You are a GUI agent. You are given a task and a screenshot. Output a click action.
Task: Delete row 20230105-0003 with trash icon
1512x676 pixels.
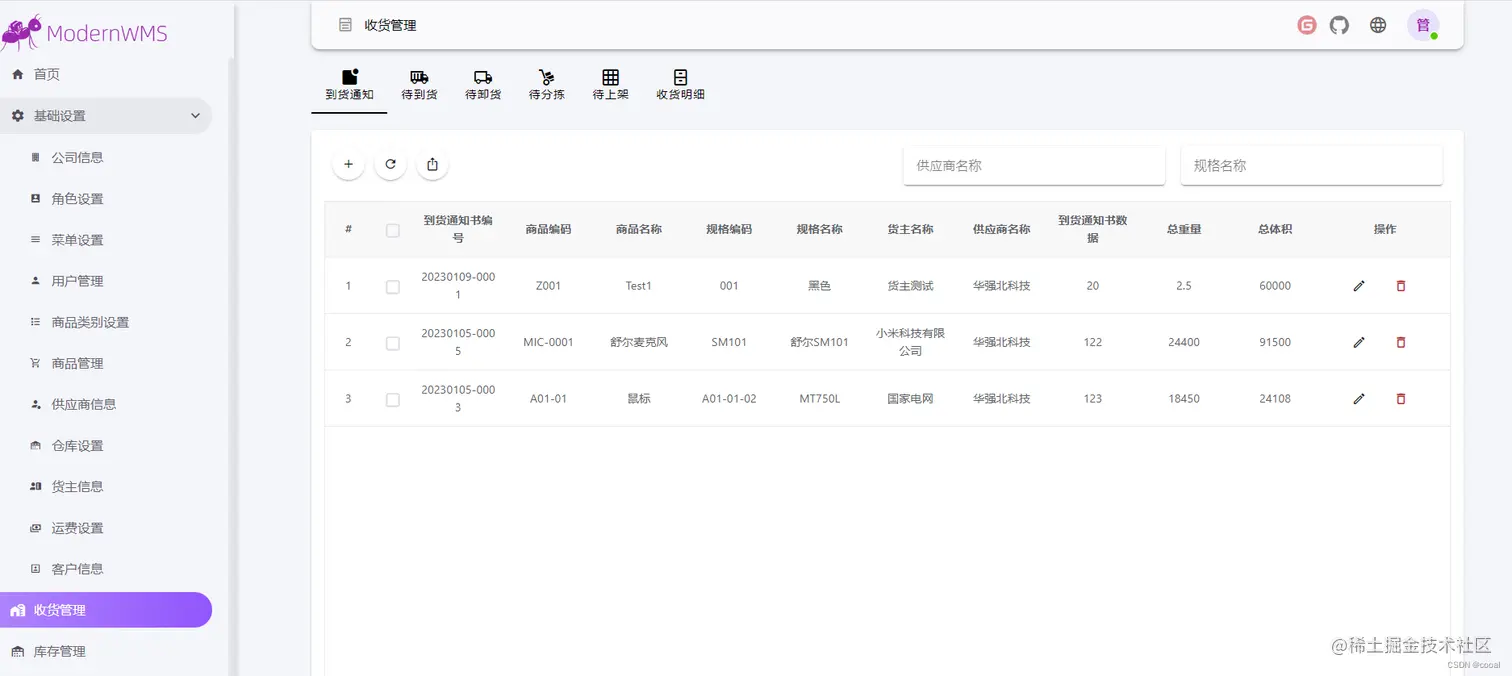(1400, 398)
